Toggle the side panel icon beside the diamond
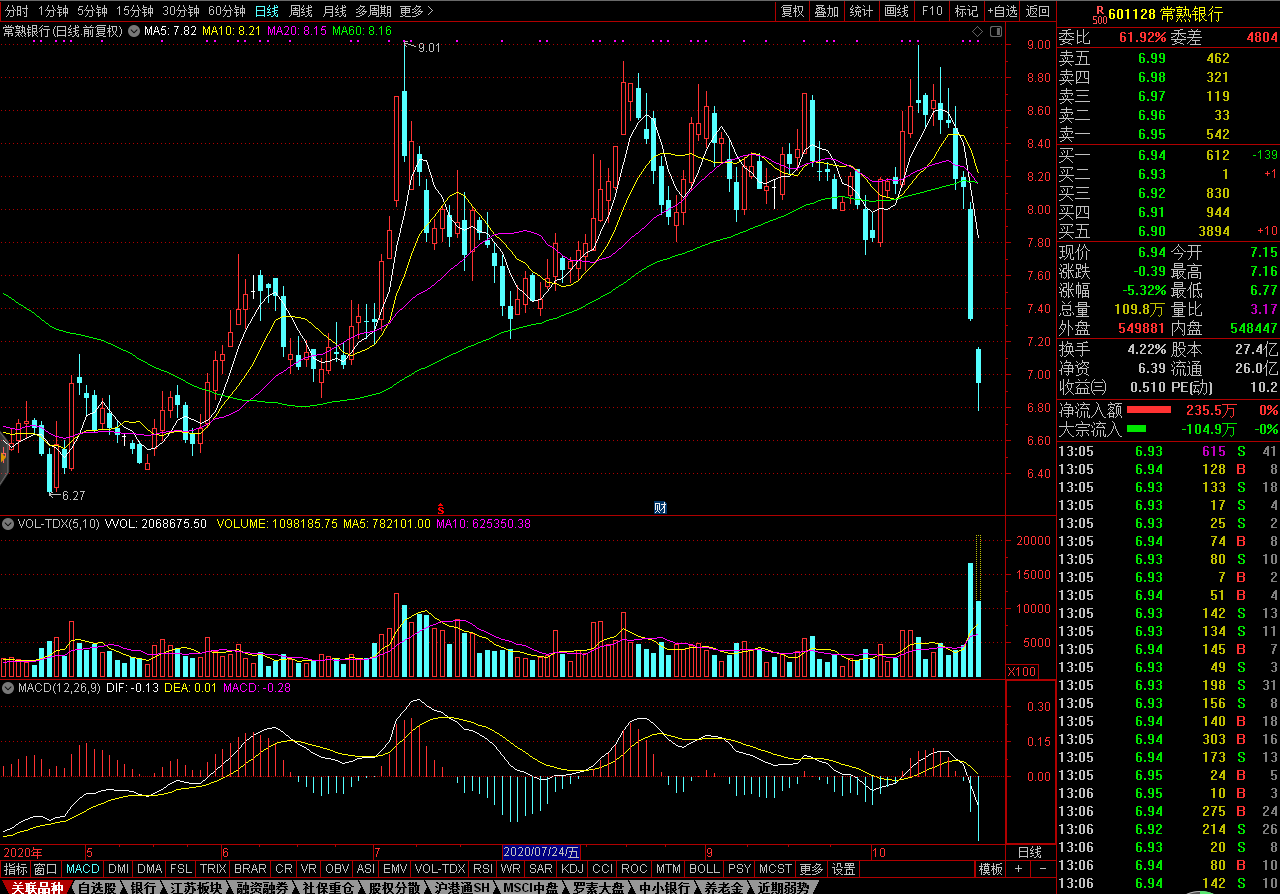The width and height of the screenshot is (1280, 894). click(x=994, y=31)
